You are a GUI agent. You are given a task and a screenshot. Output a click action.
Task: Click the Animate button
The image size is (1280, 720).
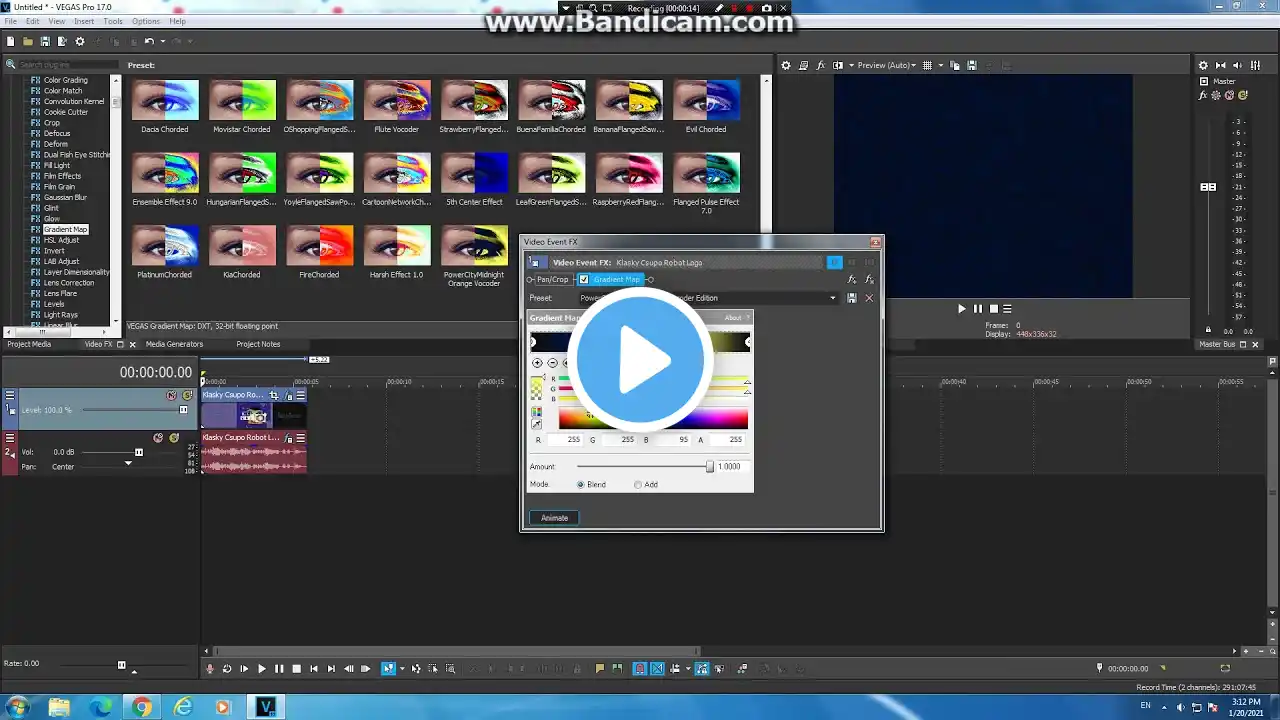(x=554, y=518)
